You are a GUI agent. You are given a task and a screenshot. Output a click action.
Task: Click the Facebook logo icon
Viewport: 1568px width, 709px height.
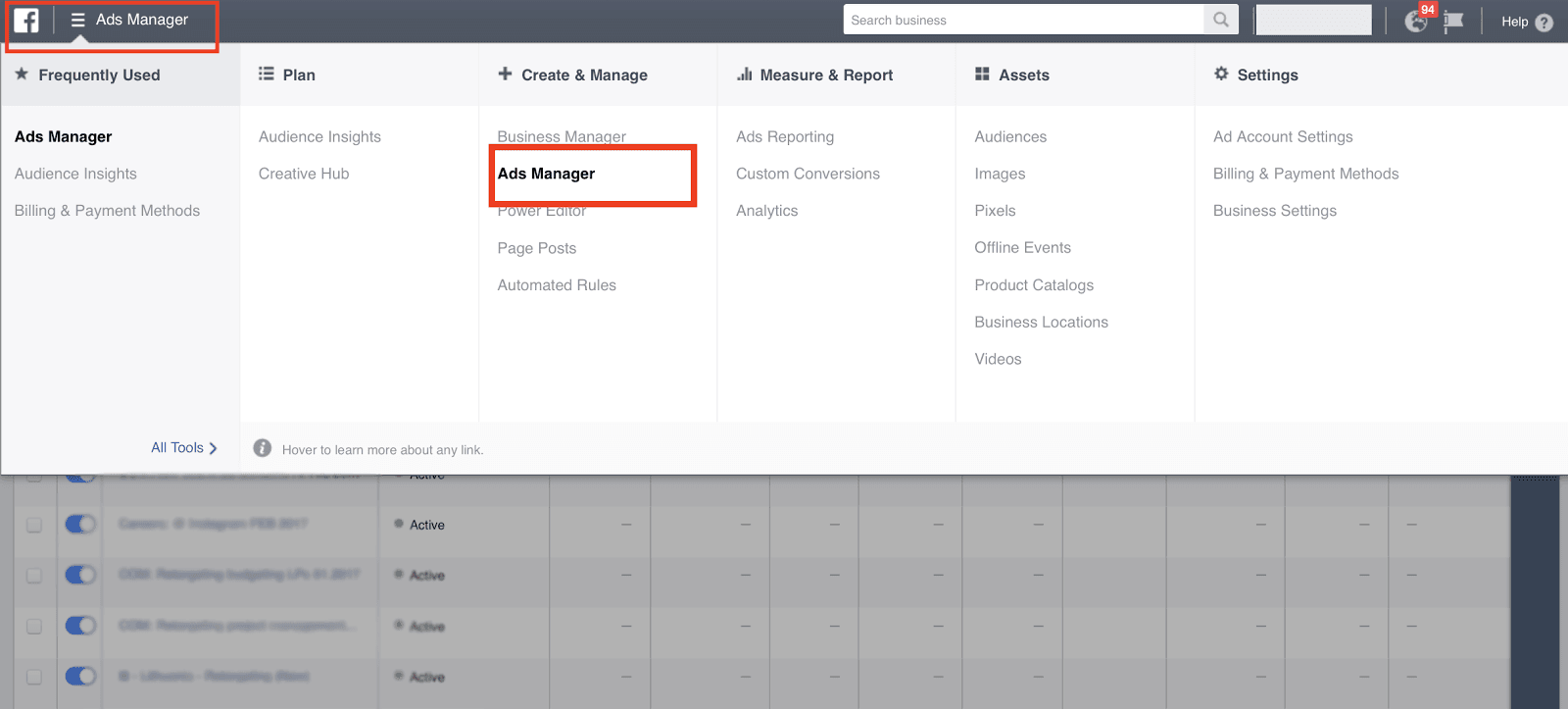tap(26, 21)
